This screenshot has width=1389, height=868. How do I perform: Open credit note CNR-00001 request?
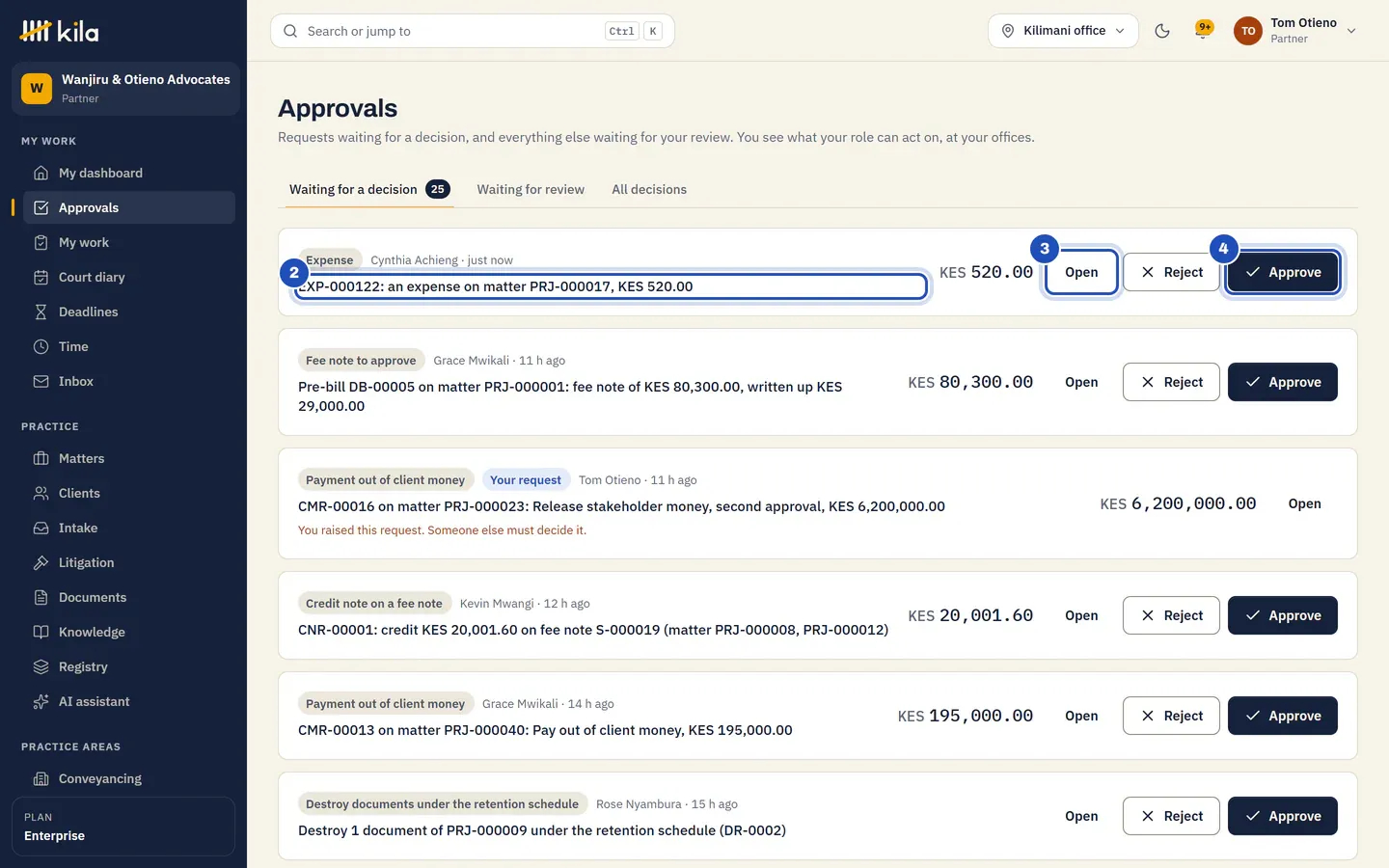[1081, 615]
